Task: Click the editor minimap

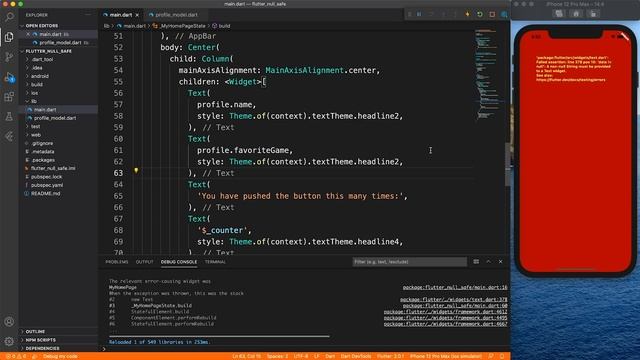Action: [489, 73]
